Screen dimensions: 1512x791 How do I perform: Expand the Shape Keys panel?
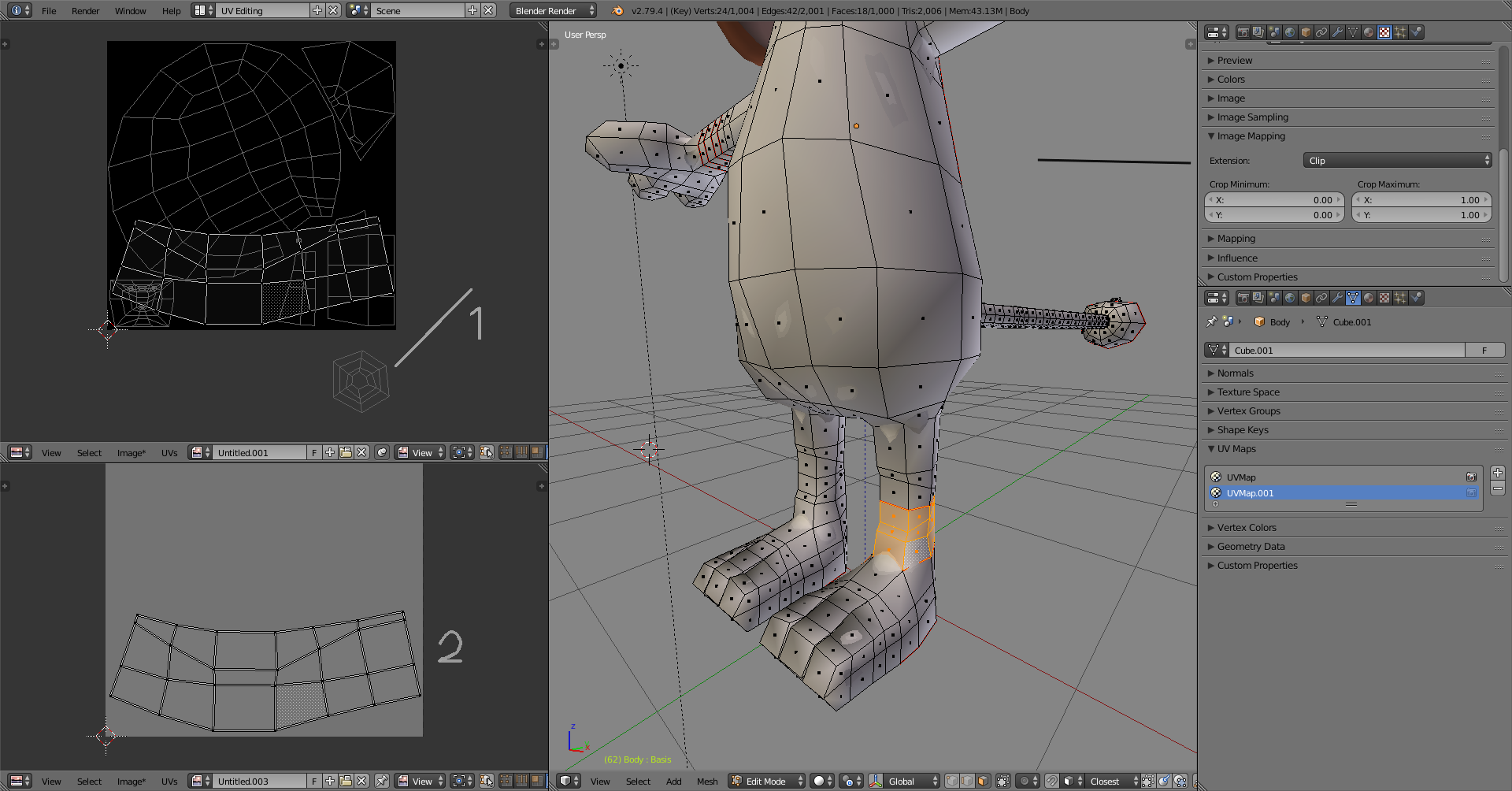tap(1243, 430)
